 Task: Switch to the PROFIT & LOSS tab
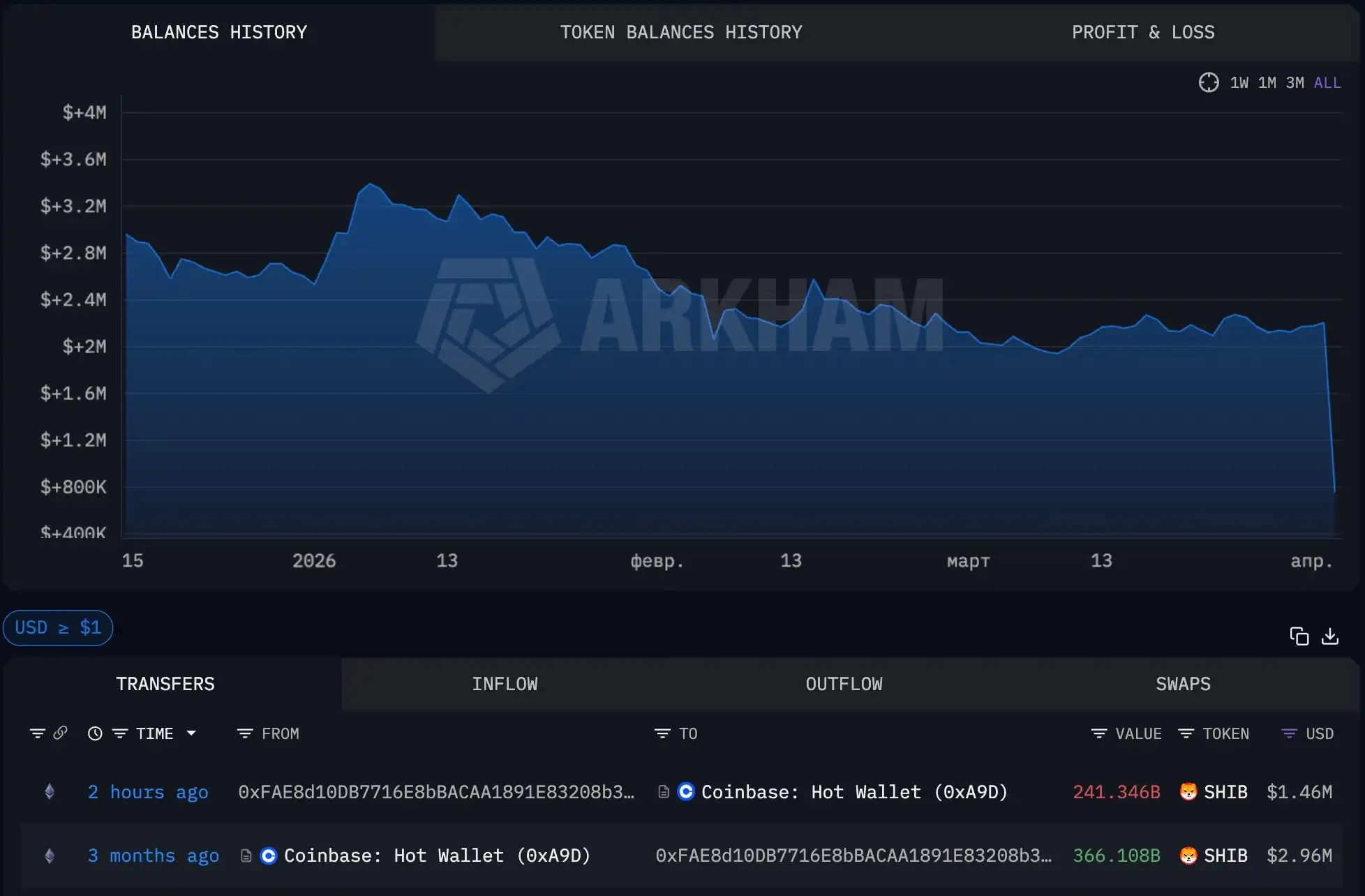(1142, 32)
